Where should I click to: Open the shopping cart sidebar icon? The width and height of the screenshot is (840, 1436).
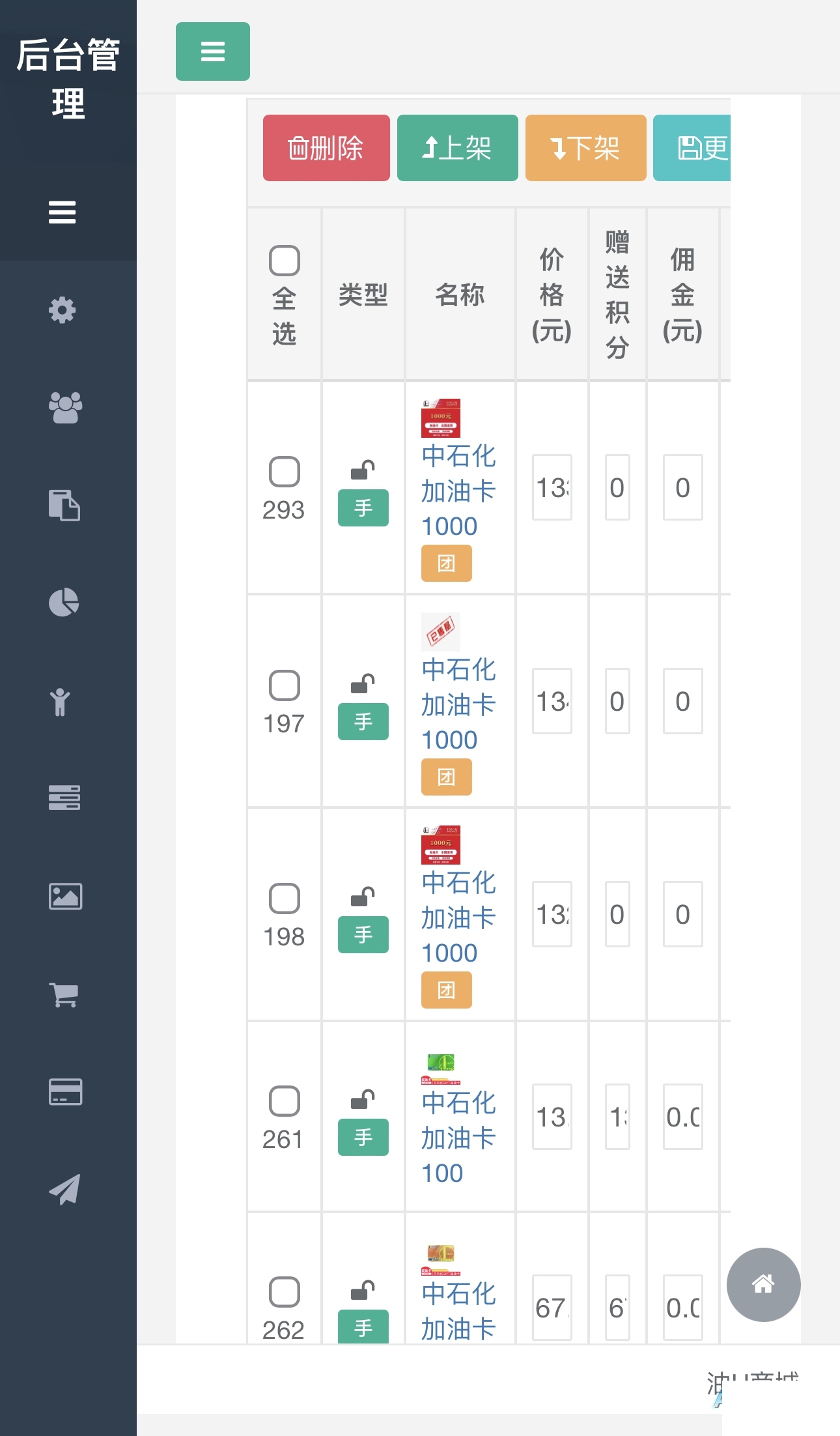click(x=64, y=994)
